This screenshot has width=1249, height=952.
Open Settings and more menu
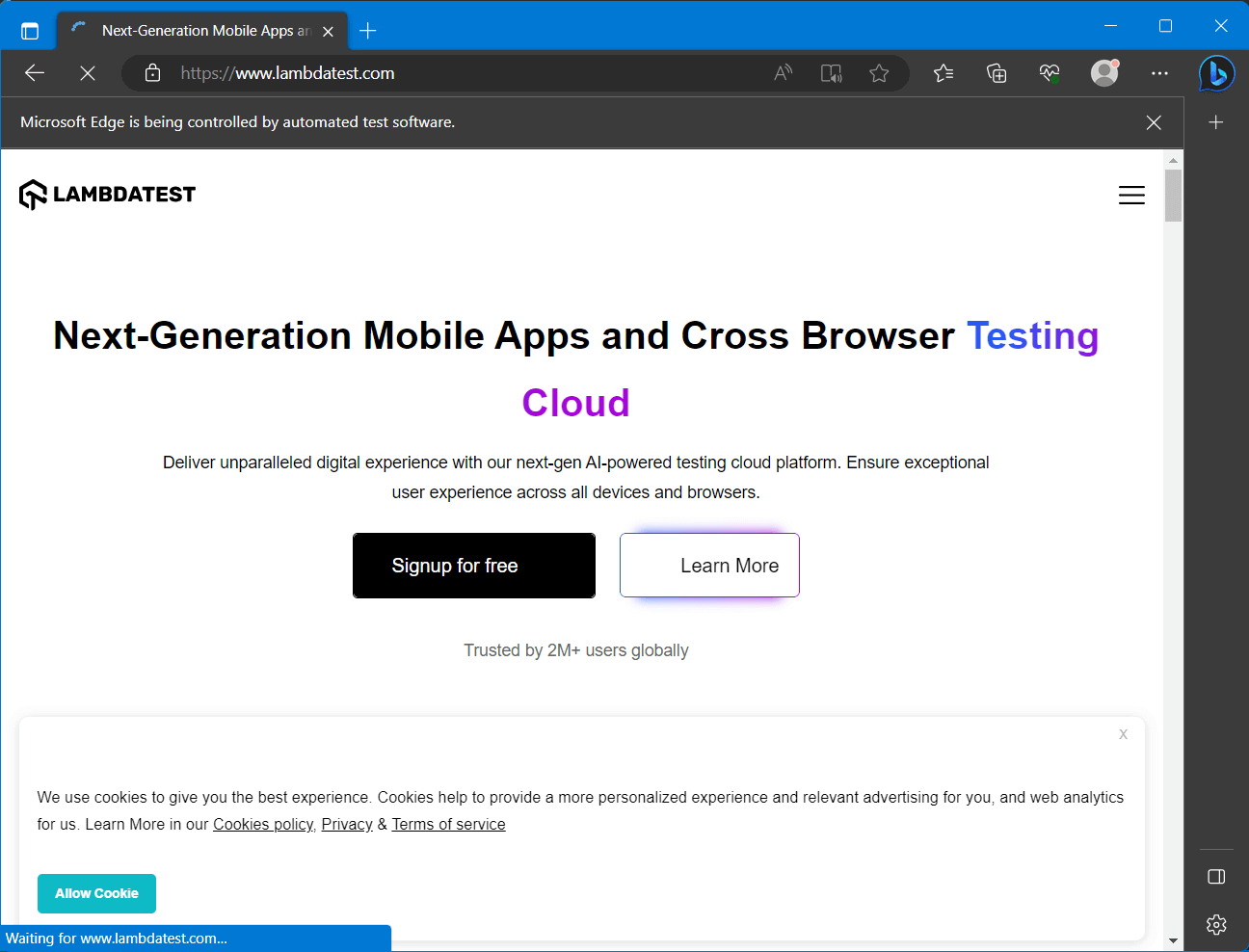coord(1159,73)
